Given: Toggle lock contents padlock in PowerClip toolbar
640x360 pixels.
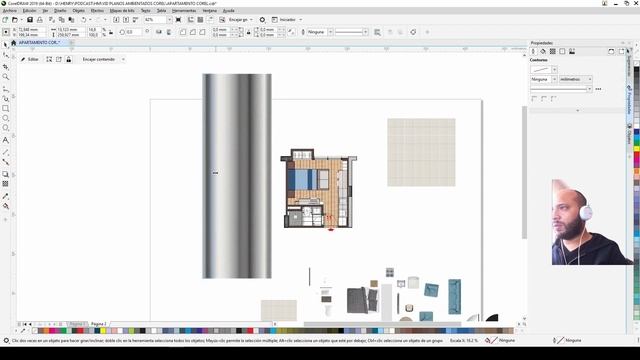Looking at the screenshot, I should [x=69, y=60].
